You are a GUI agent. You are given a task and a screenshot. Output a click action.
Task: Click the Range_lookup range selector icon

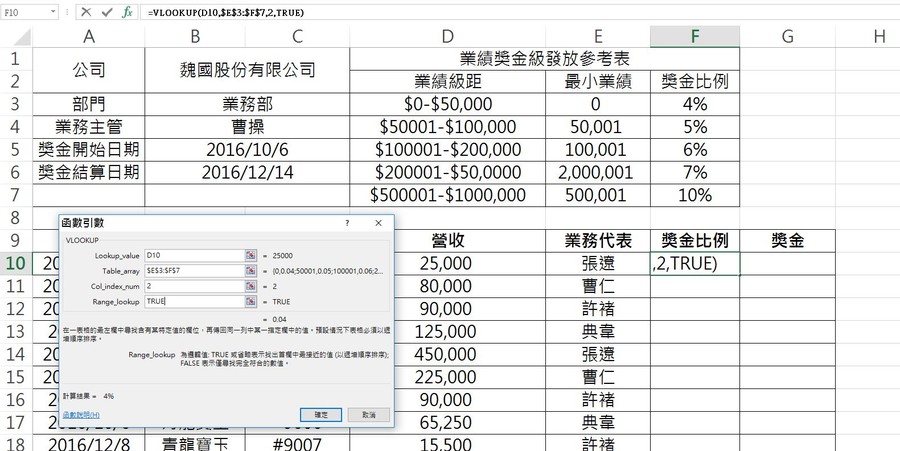coord(251,301)
